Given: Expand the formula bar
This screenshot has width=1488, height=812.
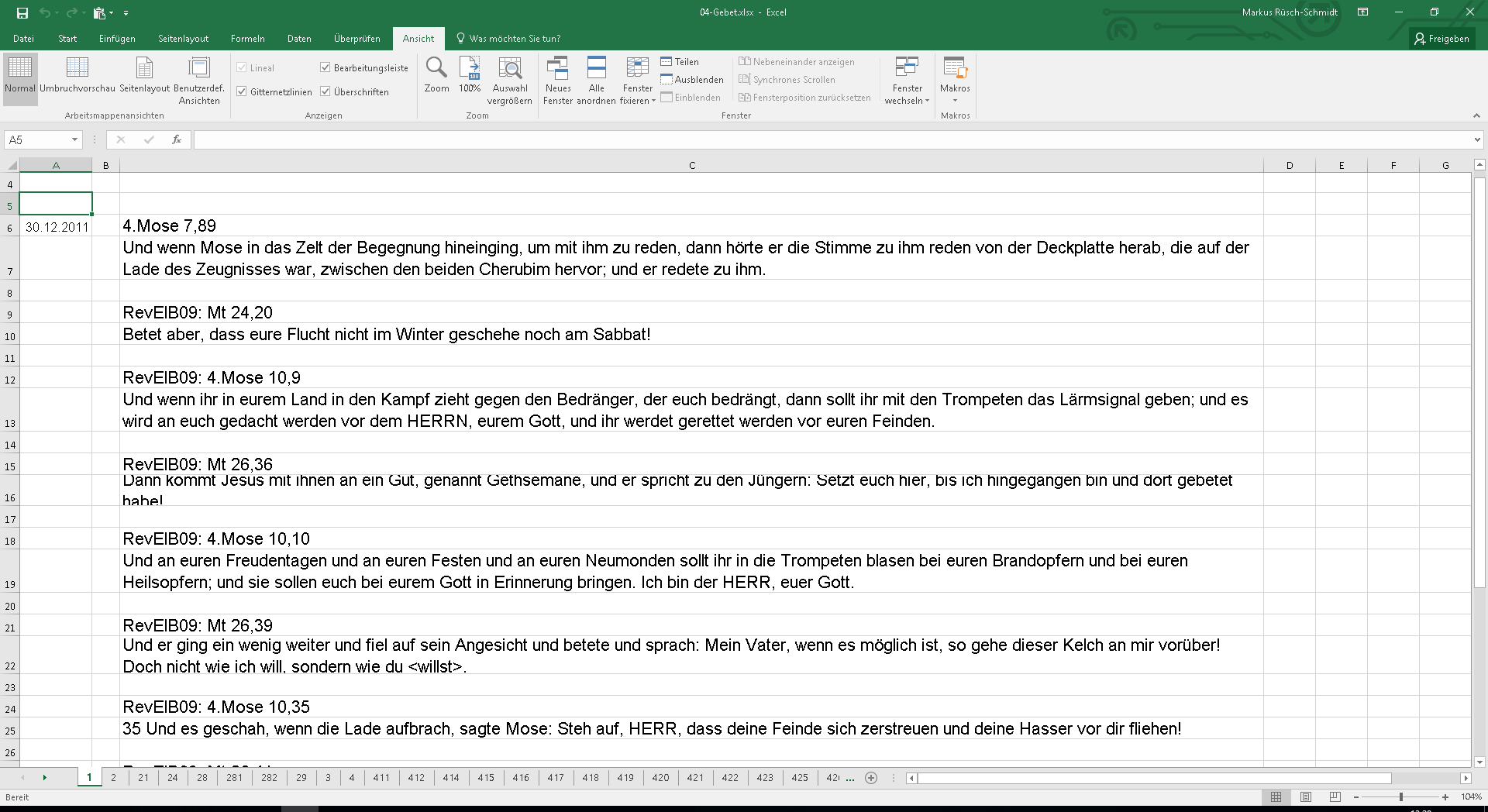Looking at the screenshot, I should pyautogui.click(x=1477, y=139).
